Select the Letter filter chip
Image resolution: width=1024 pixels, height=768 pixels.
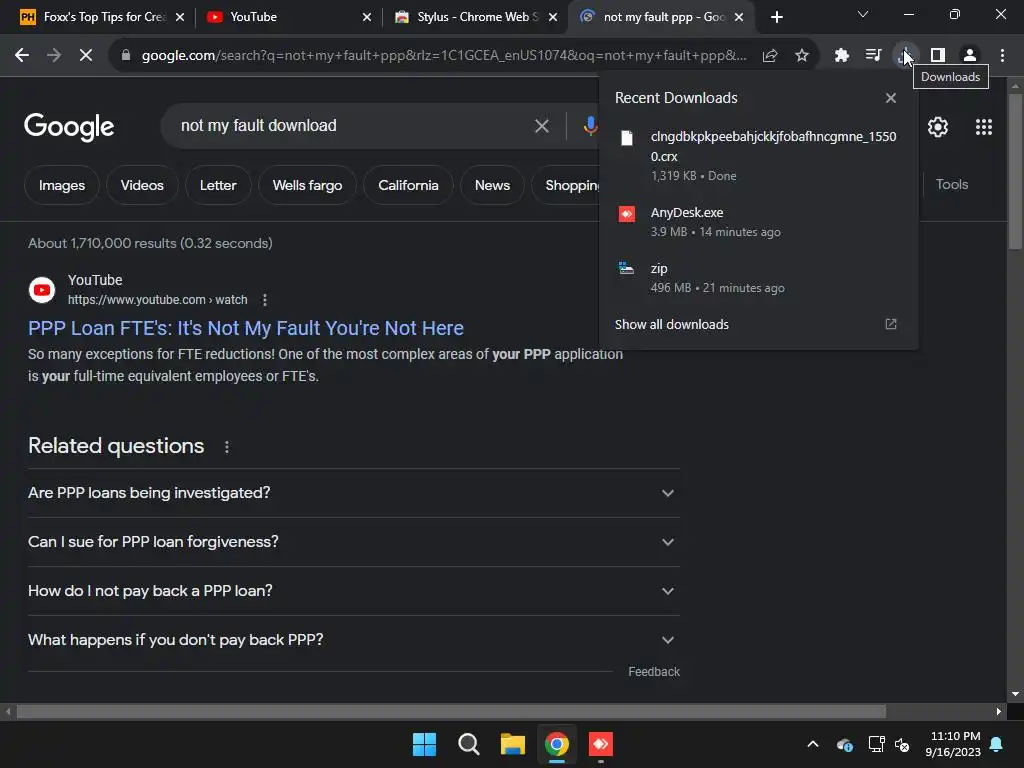(218, 185)
